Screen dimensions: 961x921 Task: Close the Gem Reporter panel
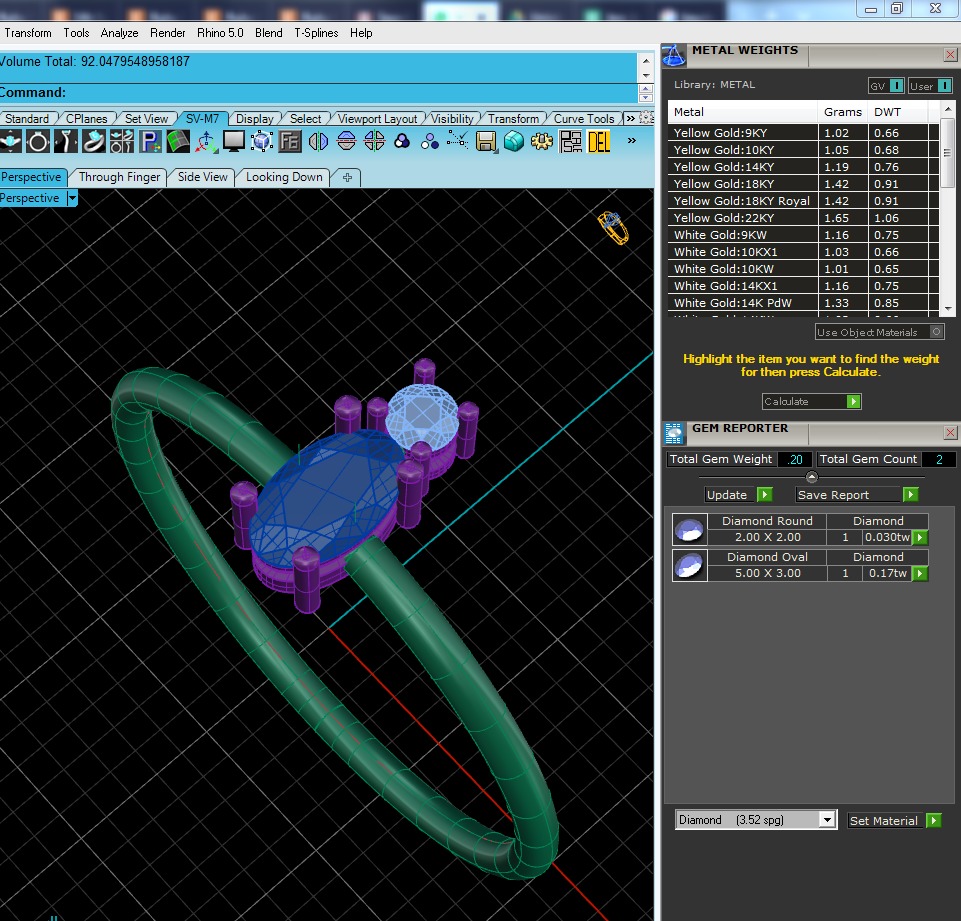coord(950,433)
